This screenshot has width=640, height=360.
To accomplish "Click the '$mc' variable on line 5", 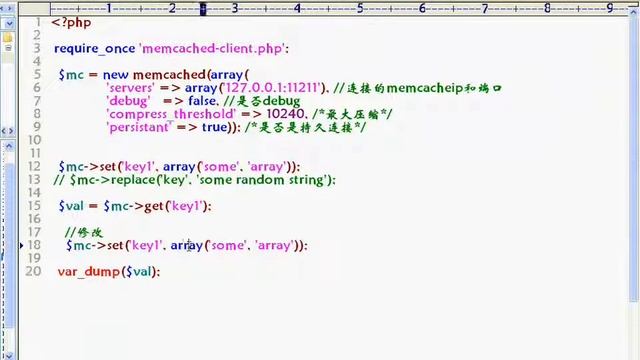I will [71, 75].
